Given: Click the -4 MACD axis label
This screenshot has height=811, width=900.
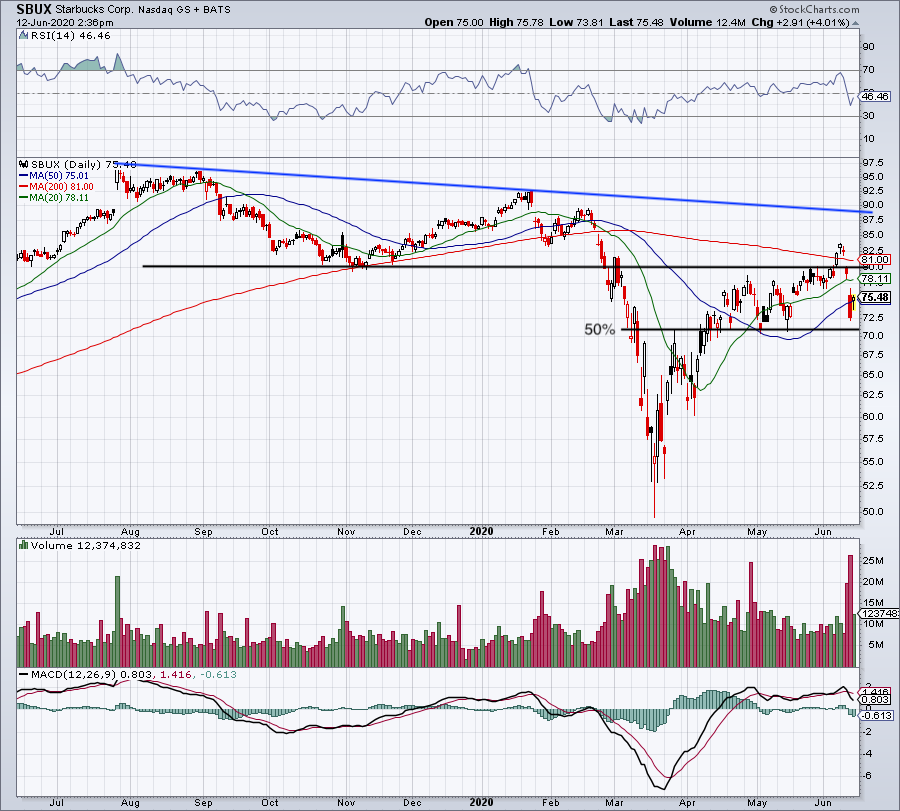Looking at the screenshot, I should 867,754.
